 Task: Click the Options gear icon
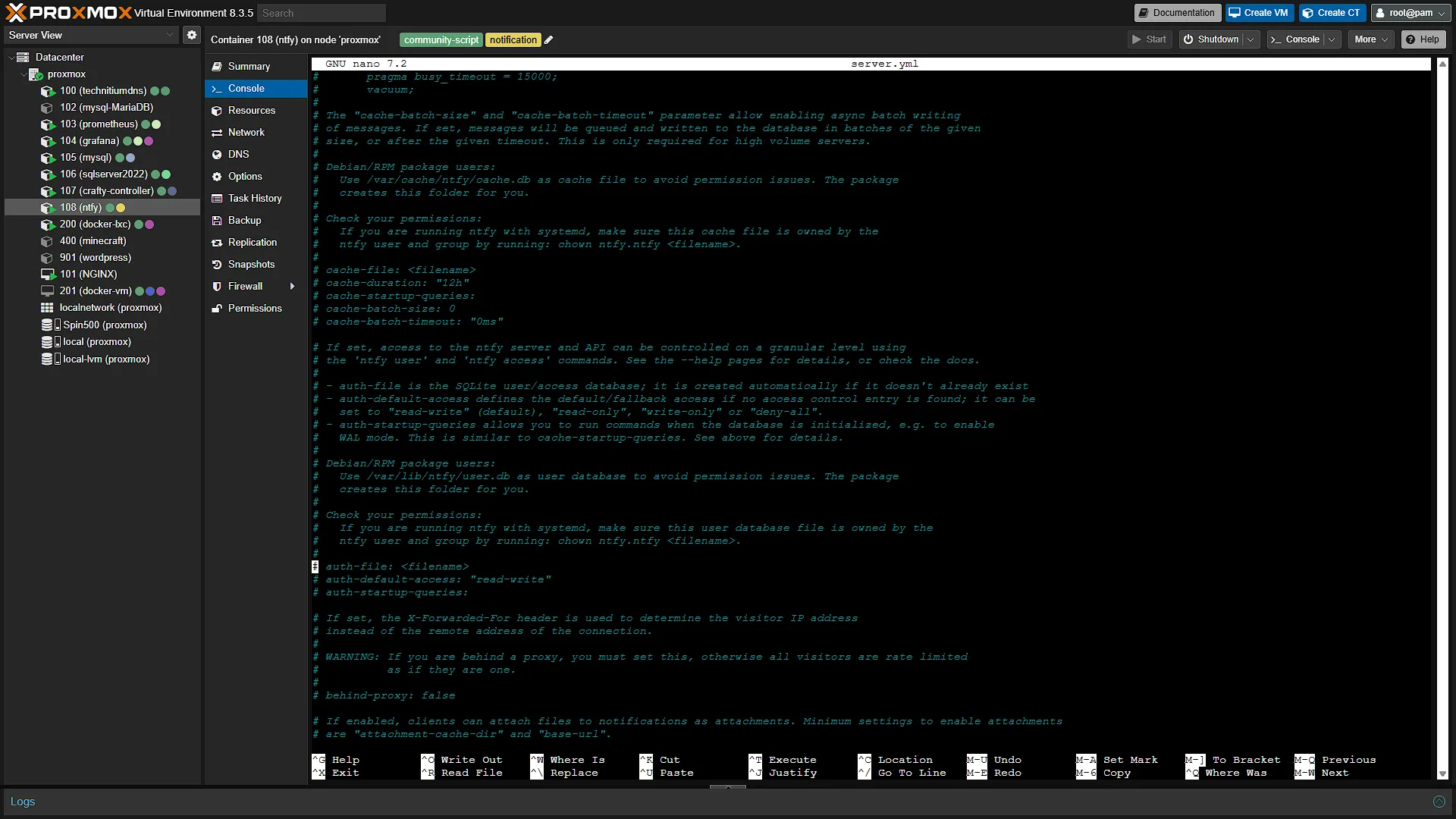tap(217, 177)
